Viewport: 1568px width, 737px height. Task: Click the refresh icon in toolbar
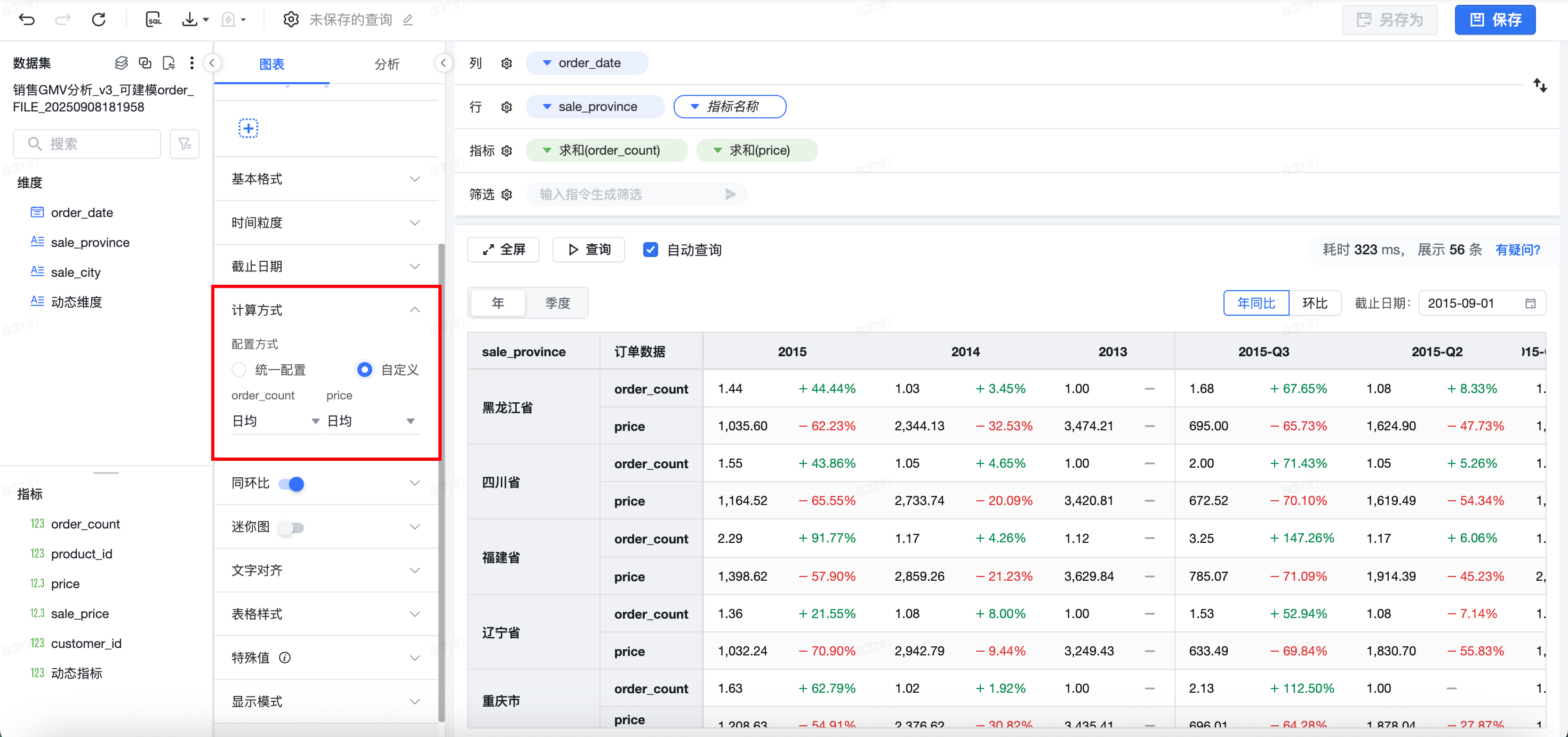tap(99, 20)
